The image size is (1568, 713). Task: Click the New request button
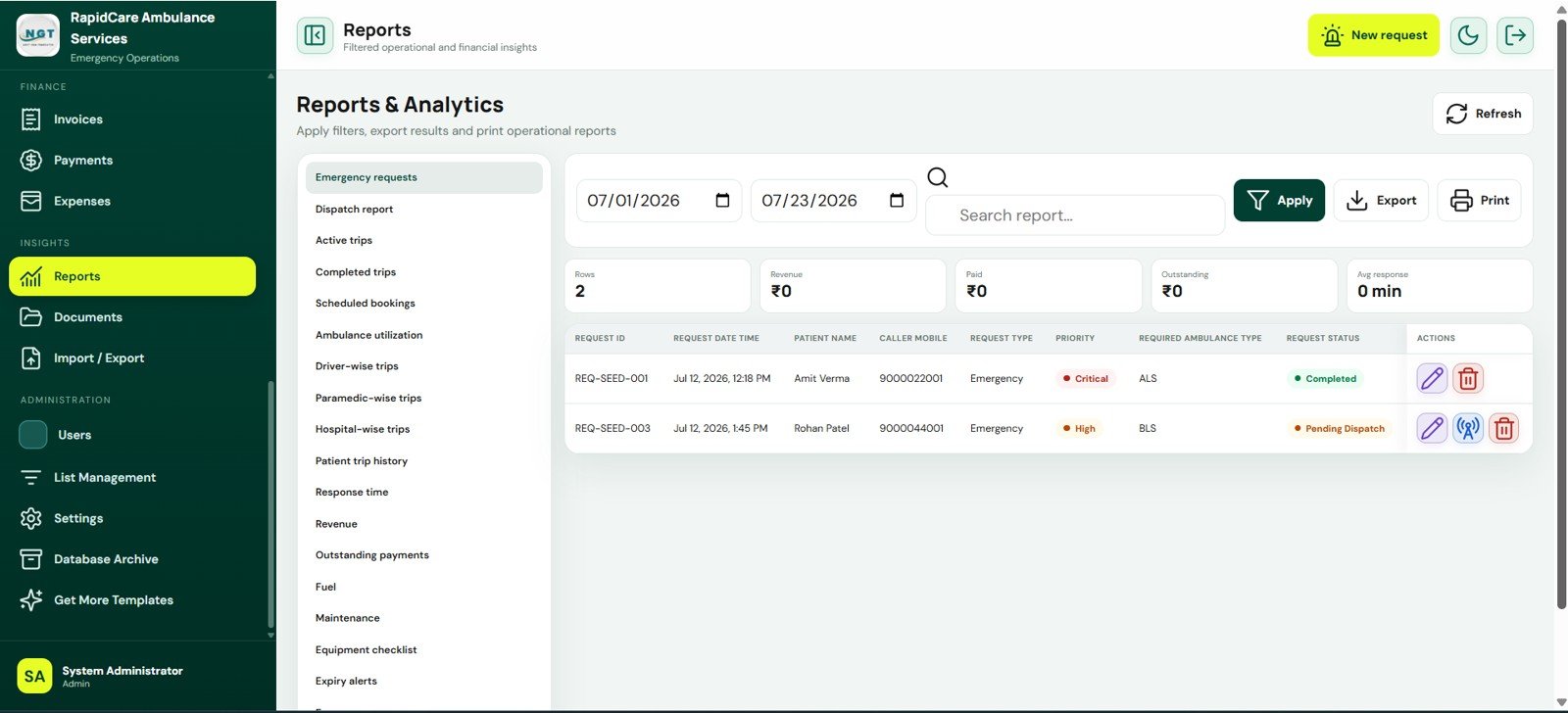[x=1373, y=35]
